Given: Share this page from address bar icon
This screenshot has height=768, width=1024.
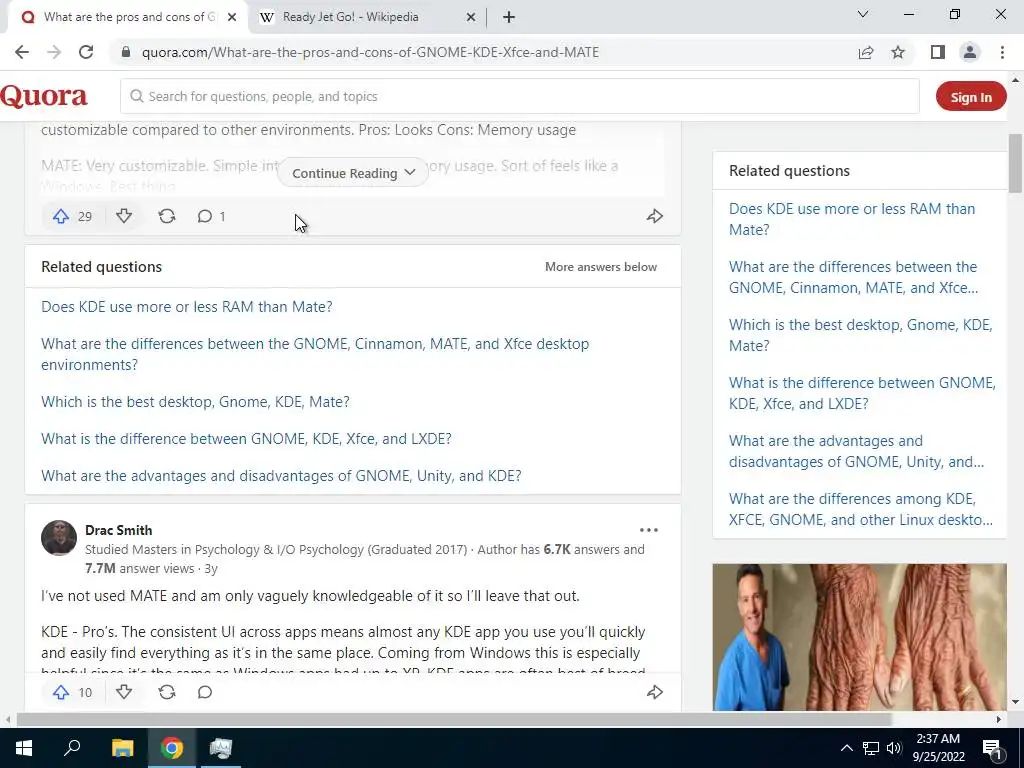Looking at the screenshot, I should 866,52.
